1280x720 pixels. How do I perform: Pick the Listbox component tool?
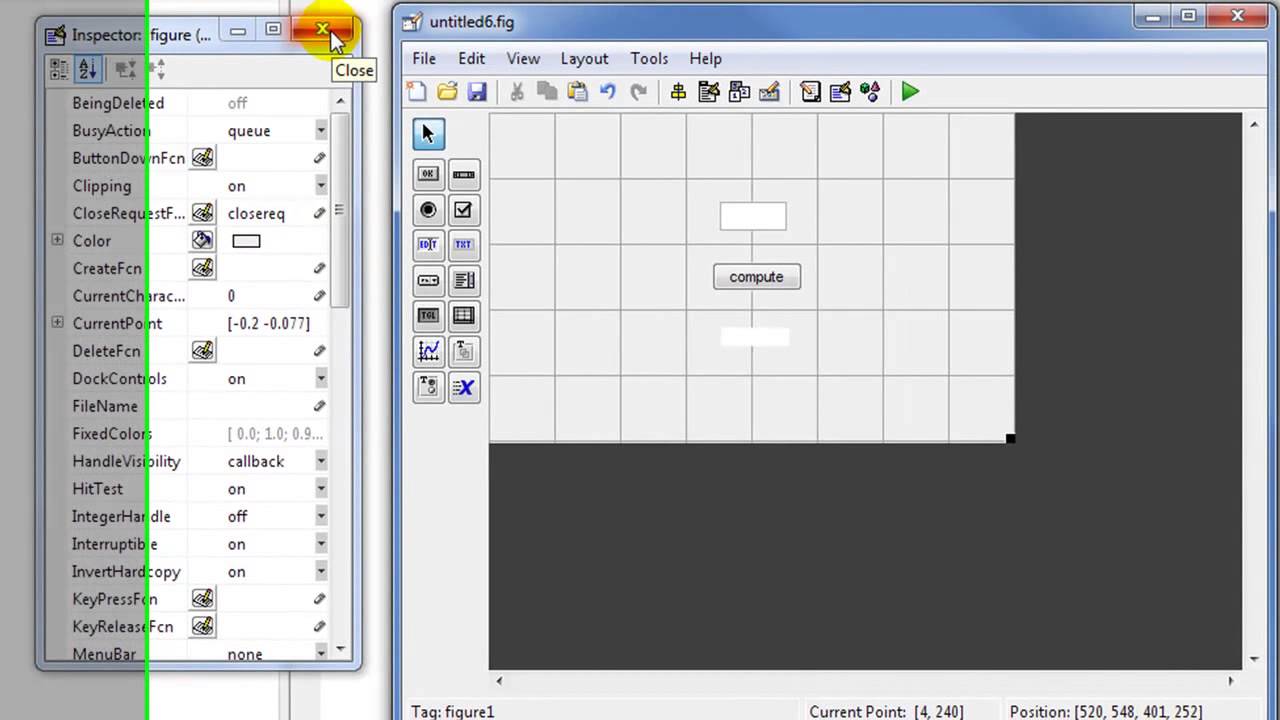[463, 281]
